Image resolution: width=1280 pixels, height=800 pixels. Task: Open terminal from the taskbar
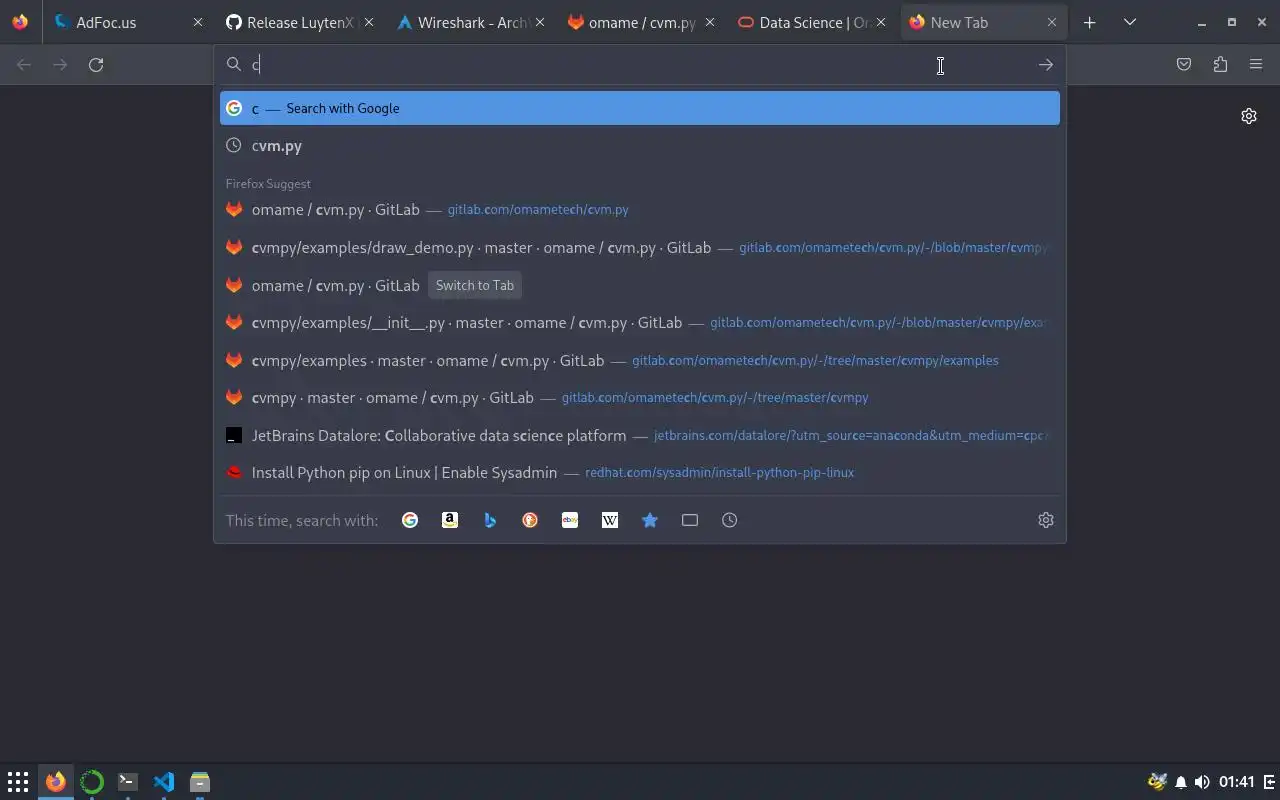pos(128,782)
